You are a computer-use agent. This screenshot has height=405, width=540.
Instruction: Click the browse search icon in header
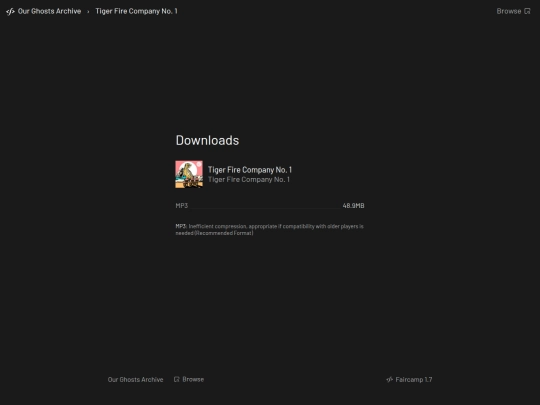pos(527,11)
